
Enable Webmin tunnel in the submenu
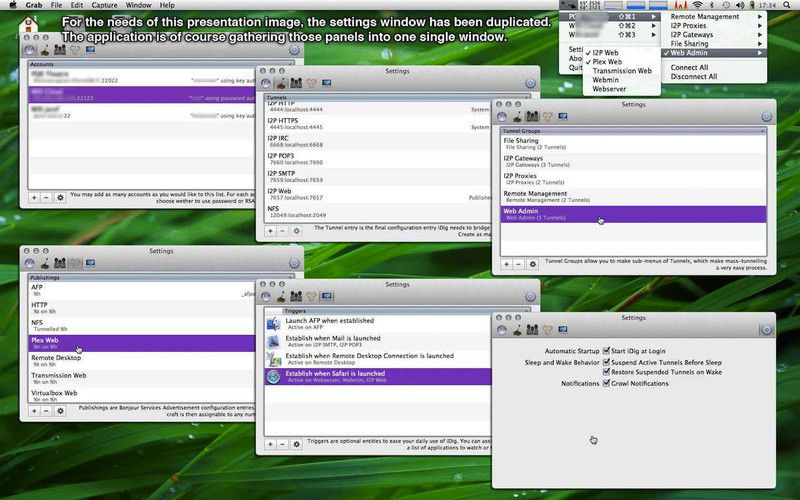(x=622, y=80)
